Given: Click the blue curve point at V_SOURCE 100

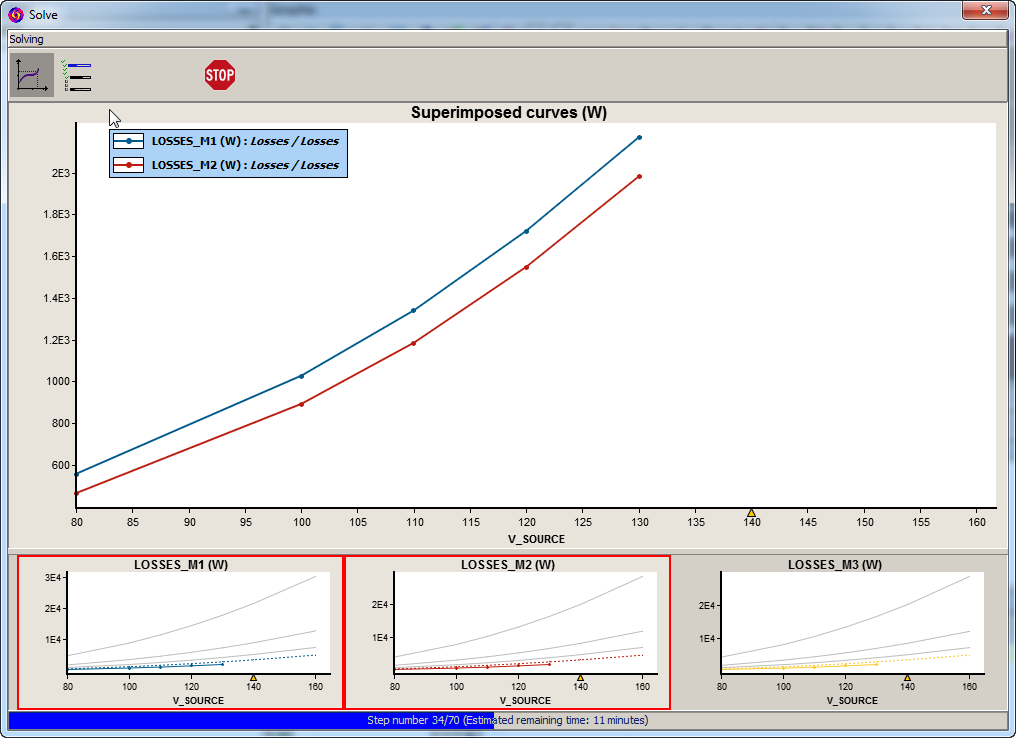Looking at the screenshot, I should click(x=301, y=376).
